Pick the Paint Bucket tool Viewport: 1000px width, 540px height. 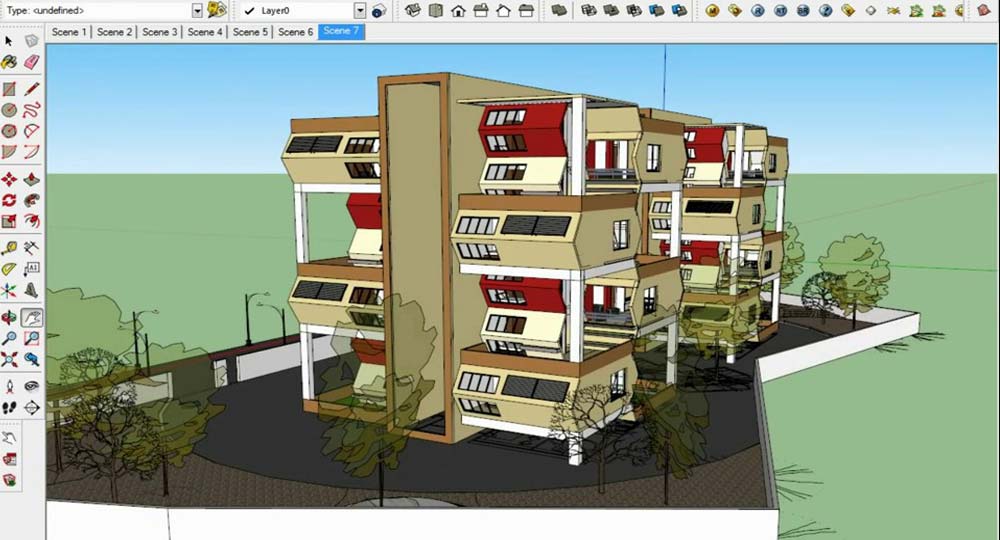9,62
